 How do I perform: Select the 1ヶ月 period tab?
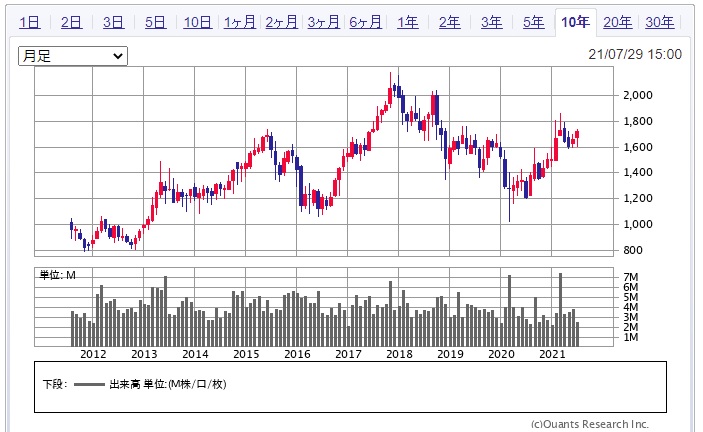coord(240,22)
